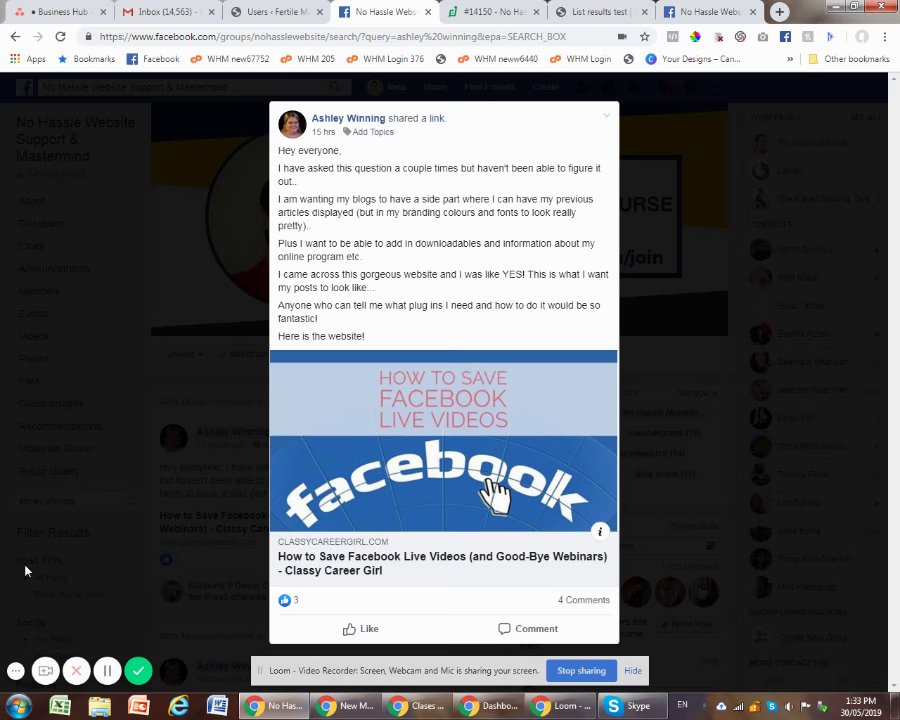900x720 pixels.
Task: Open the 4 Comments link
Action: [x=584, y=600]
